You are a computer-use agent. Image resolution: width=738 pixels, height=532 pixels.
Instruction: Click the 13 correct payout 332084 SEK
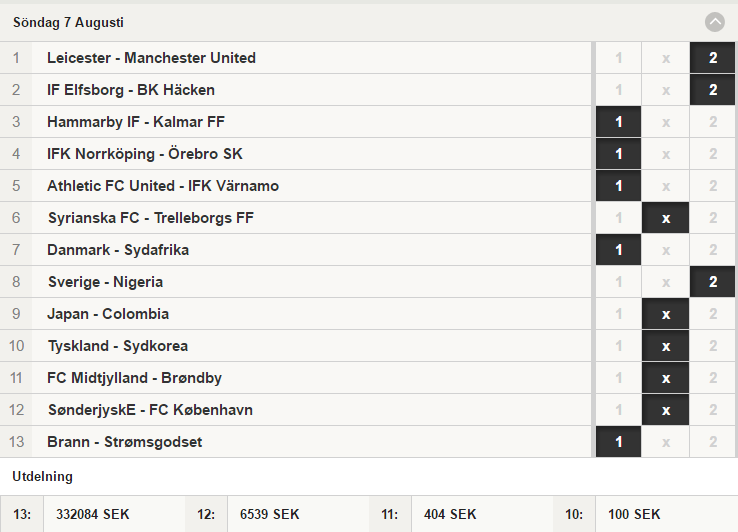pos(92,514)
